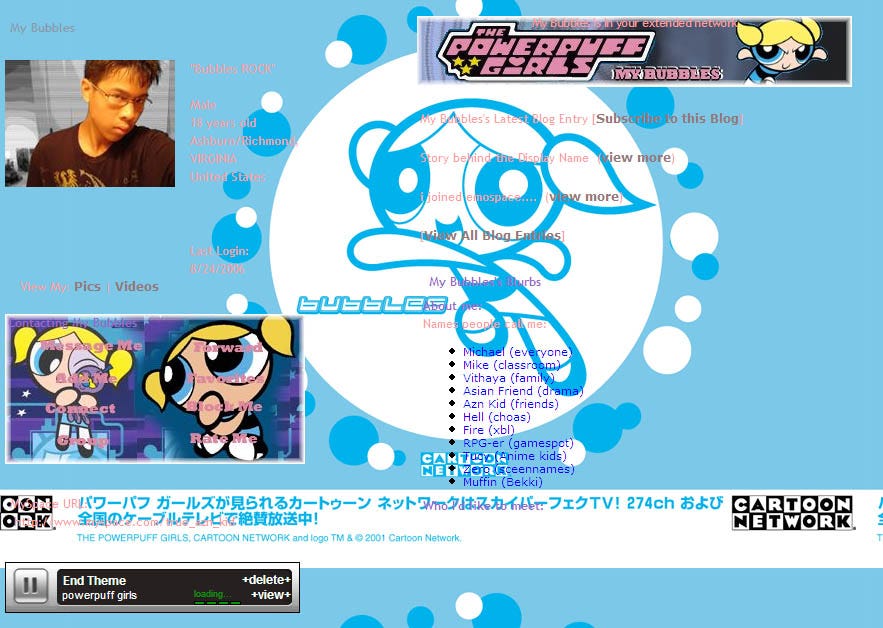This screenshot has height=628, width=883.
Task: Click 'Azn Kid (friends)' list item
Action: coord(511,404)
